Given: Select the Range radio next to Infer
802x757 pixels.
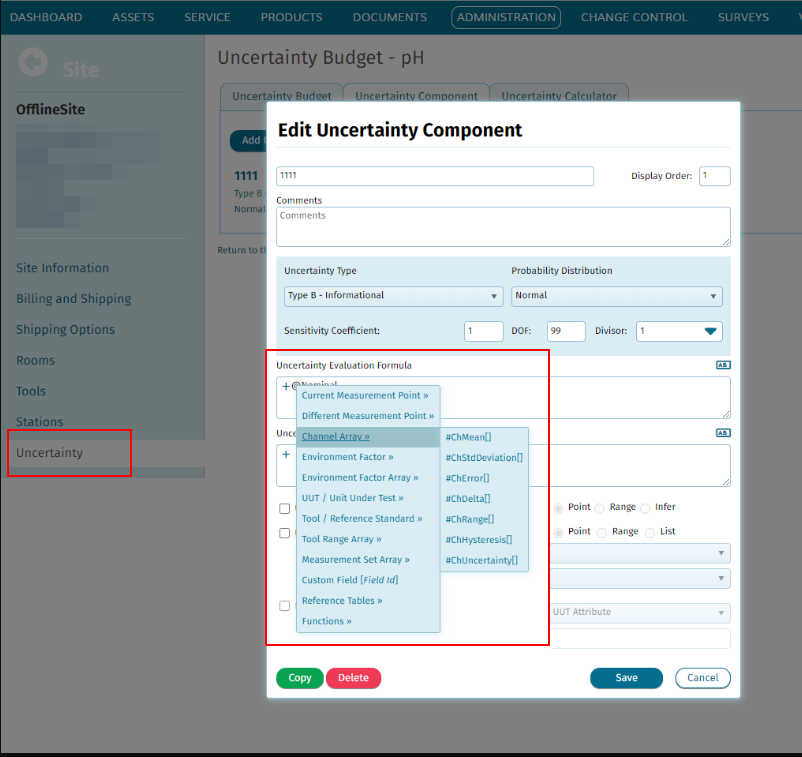Looking at the screenshot, I should click(600, 508).
